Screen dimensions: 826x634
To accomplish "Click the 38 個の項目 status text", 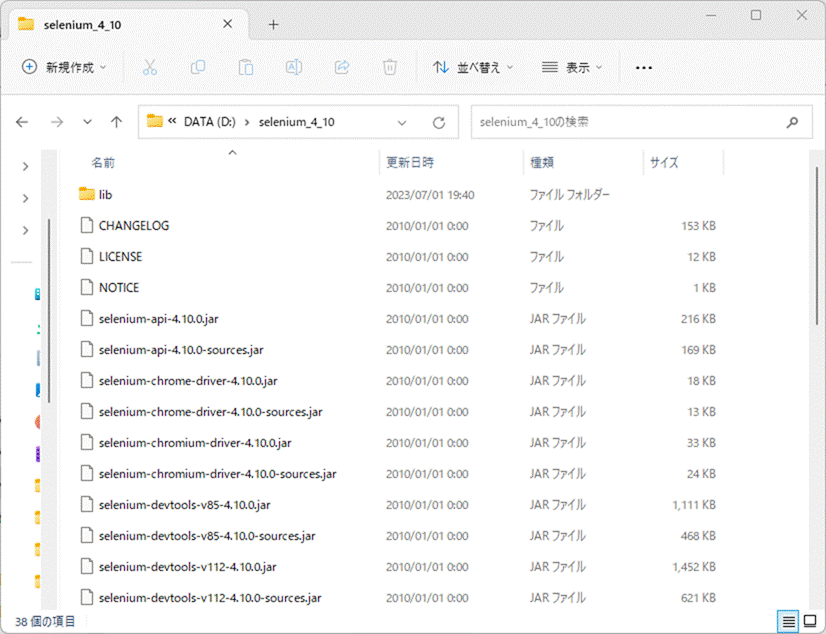I will [45, 622].
